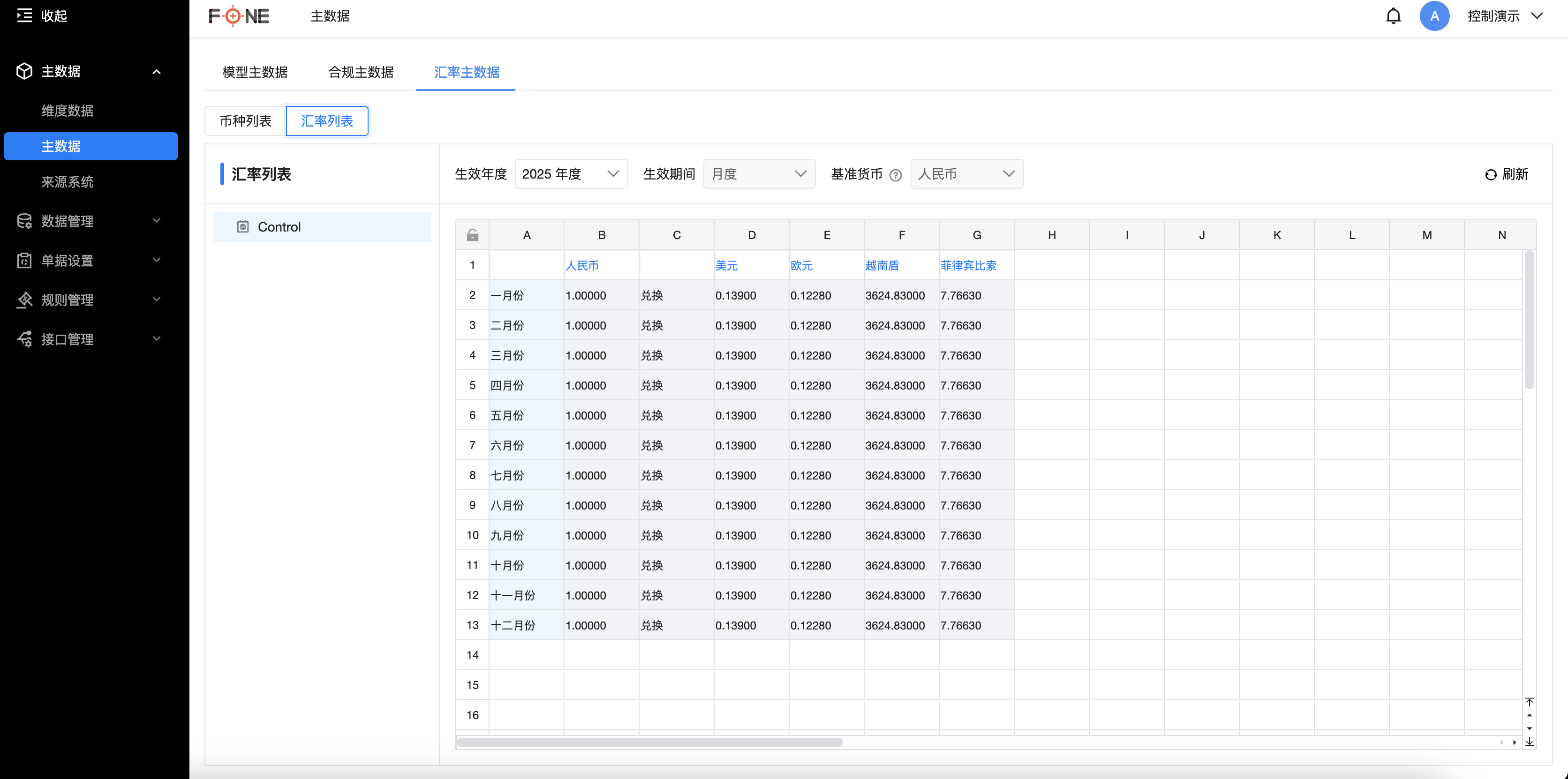Jump to top with scroll-to-top arrow icon
The image size is (1568, 779).
[x=1530, y=702]
